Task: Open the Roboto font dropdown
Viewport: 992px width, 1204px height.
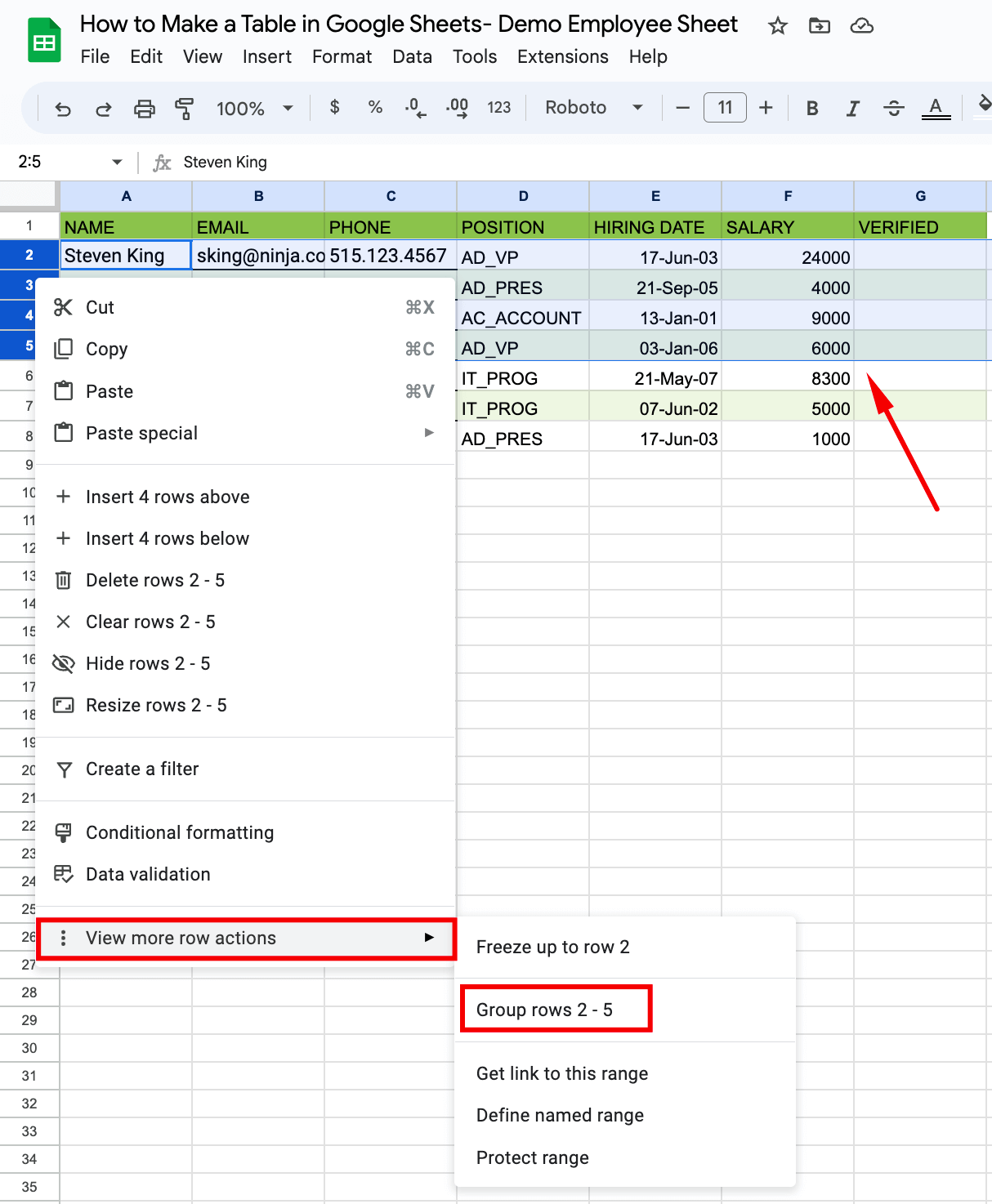Action: pyautogui.click(x=594, y=107)
